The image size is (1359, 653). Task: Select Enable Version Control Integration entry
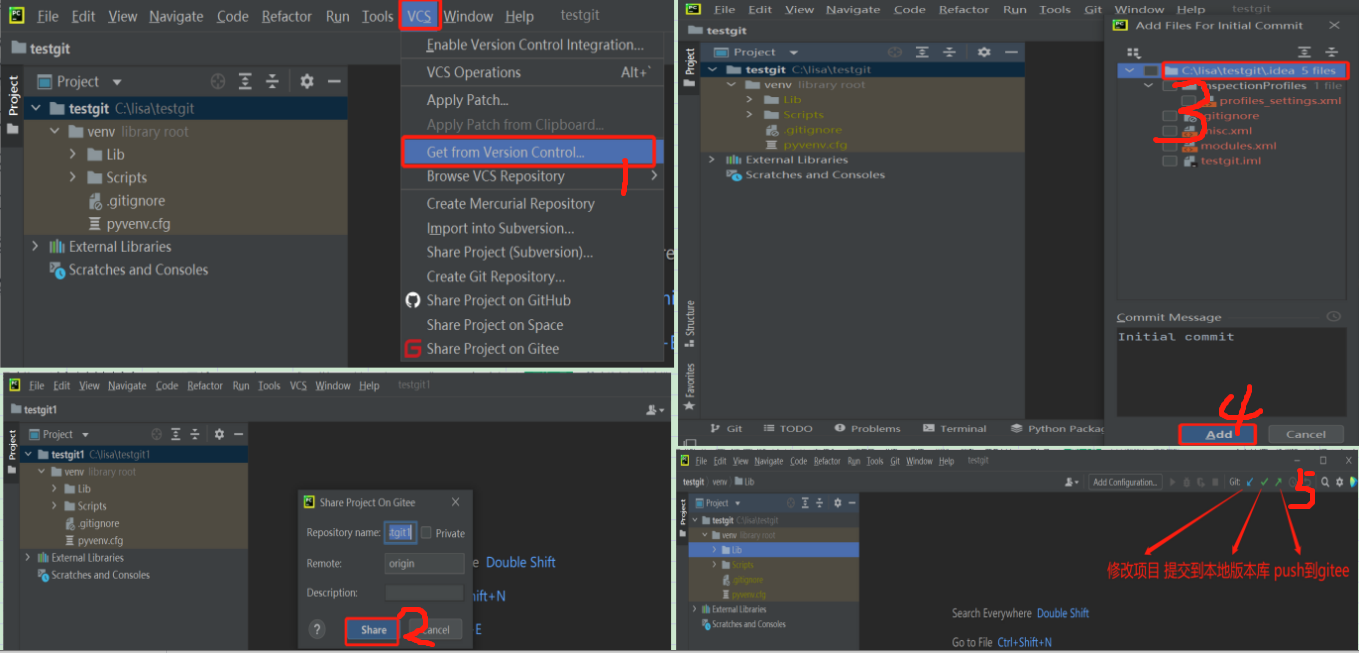coord(534,45)
